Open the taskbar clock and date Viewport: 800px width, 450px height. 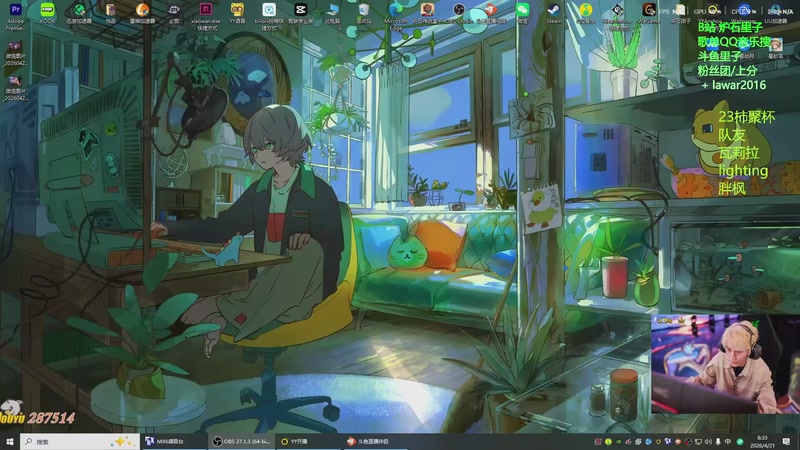click(x=763, y=441)
